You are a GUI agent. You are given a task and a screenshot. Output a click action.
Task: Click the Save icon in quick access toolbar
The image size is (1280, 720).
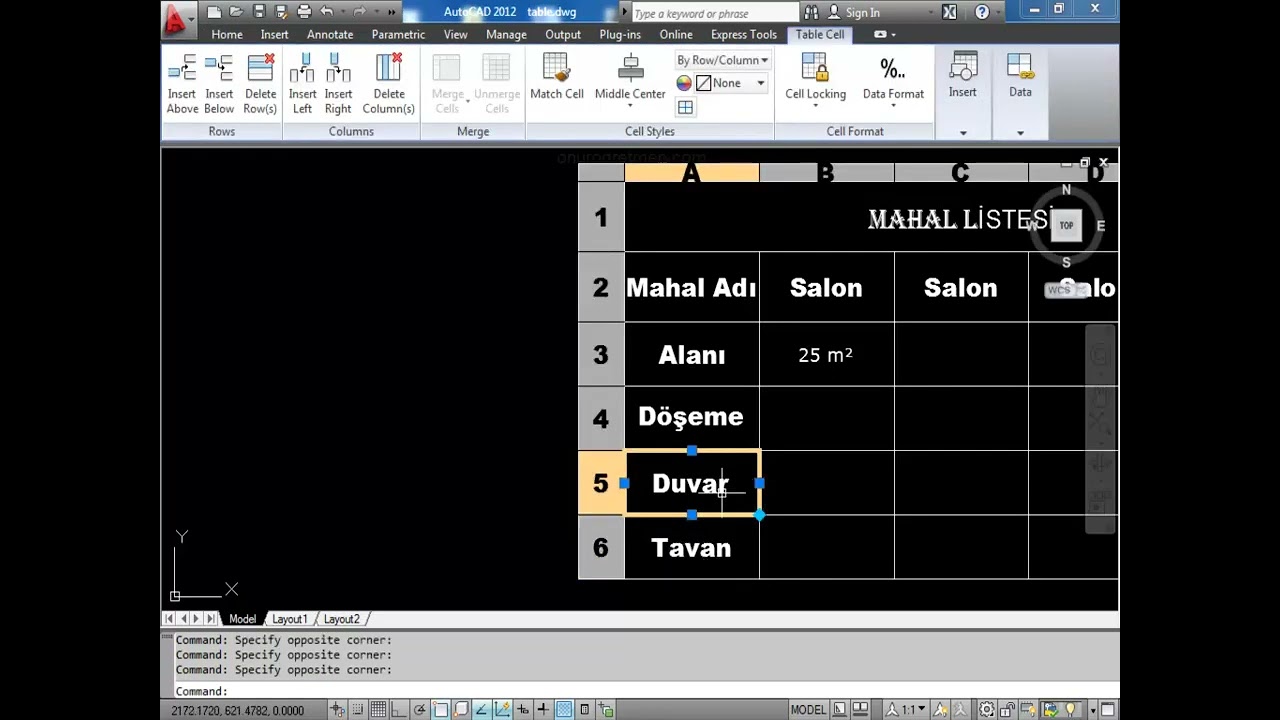(x=259, y=12)
